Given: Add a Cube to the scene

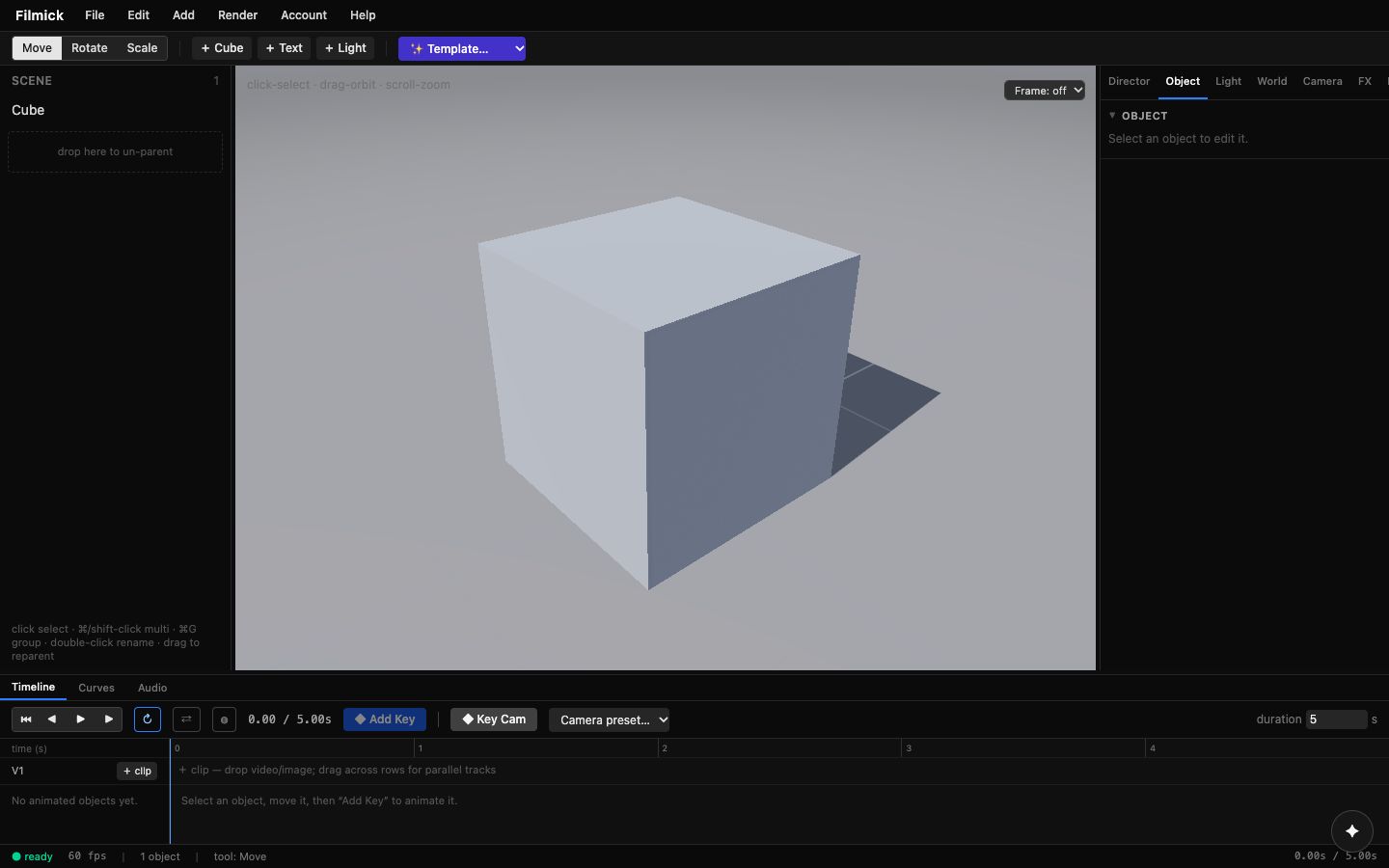Looking at the screenshot, I should click(222, 48).
